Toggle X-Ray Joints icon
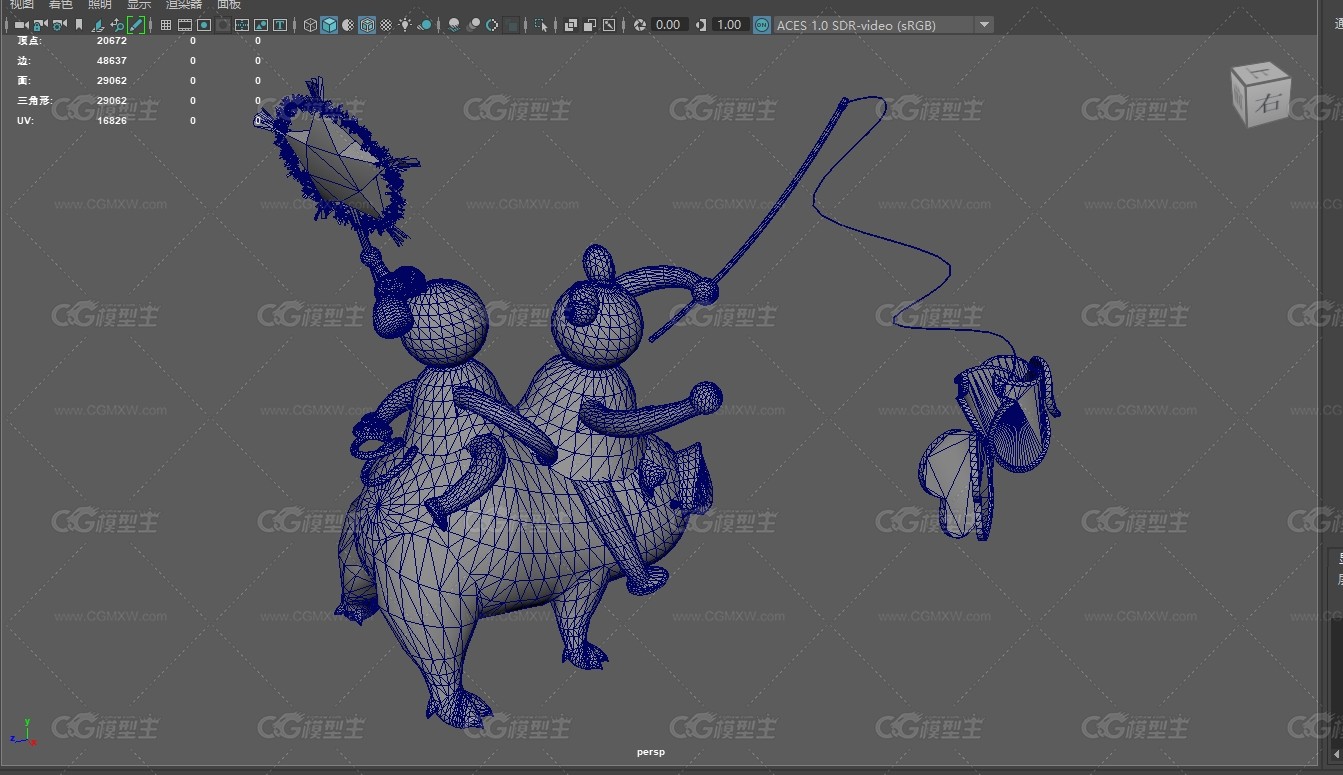 [x=608, y=25]
